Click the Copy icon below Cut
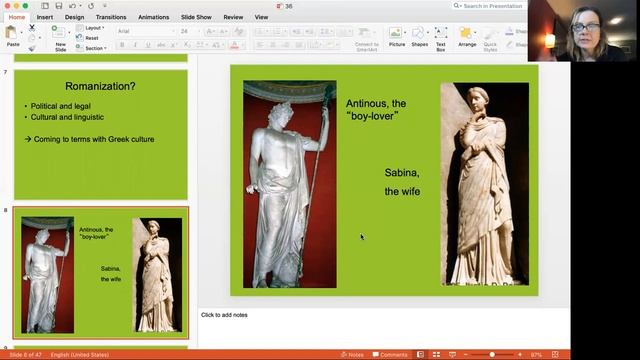The width and height of the screenshot is (640, 360). [32, 38]
